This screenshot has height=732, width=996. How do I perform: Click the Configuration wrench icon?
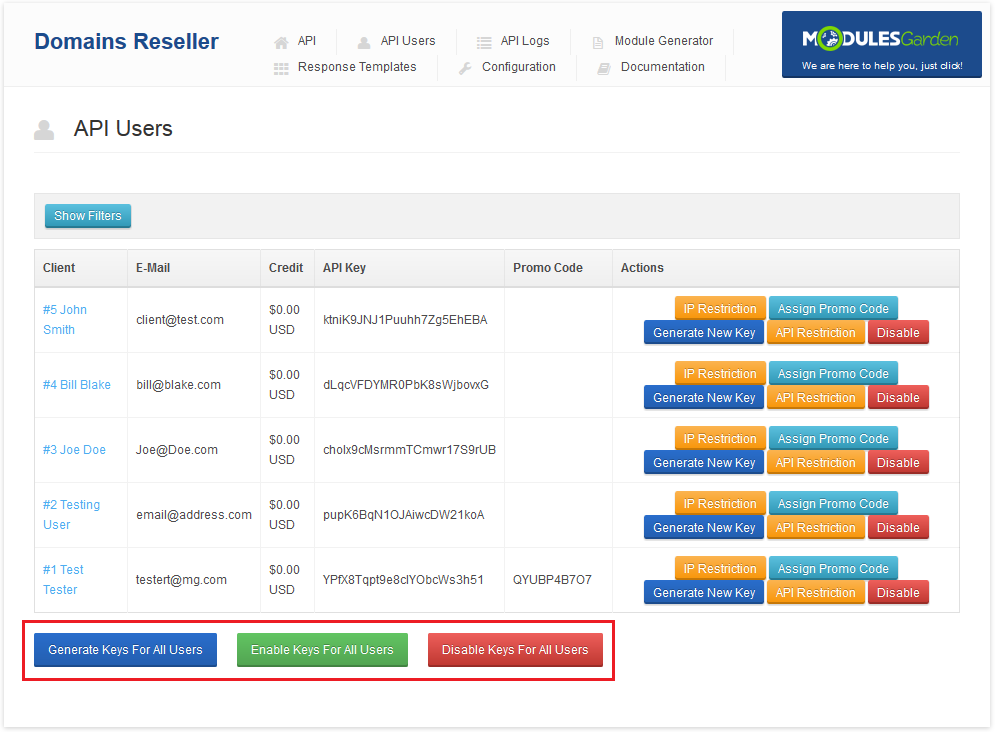465,68
